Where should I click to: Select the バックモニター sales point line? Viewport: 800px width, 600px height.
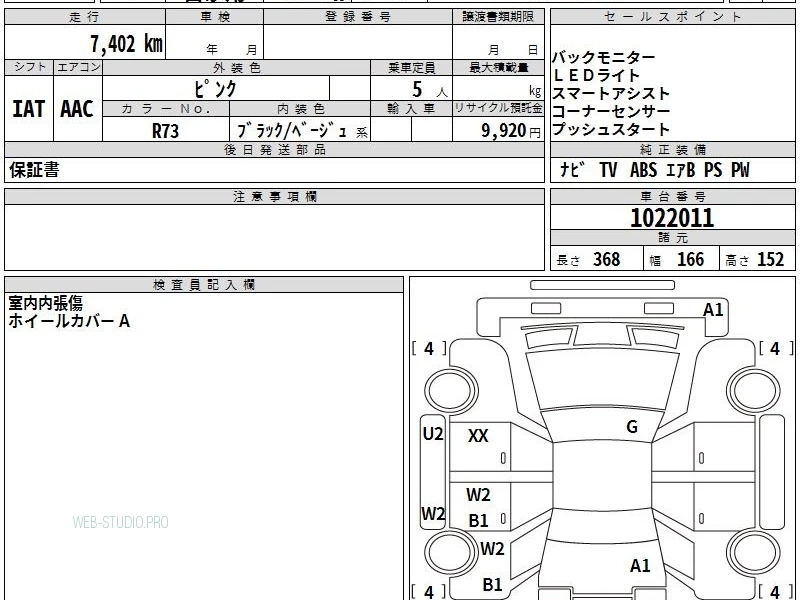[604, 57]
